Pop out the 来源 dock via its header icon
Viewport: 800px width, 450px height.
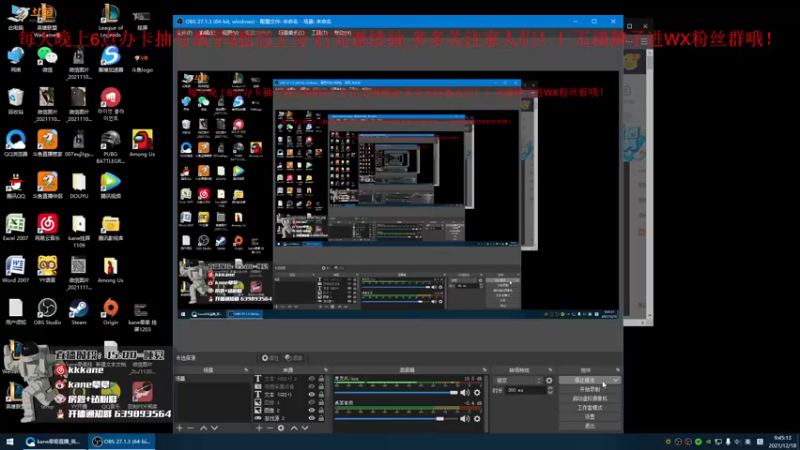[326, 370]
